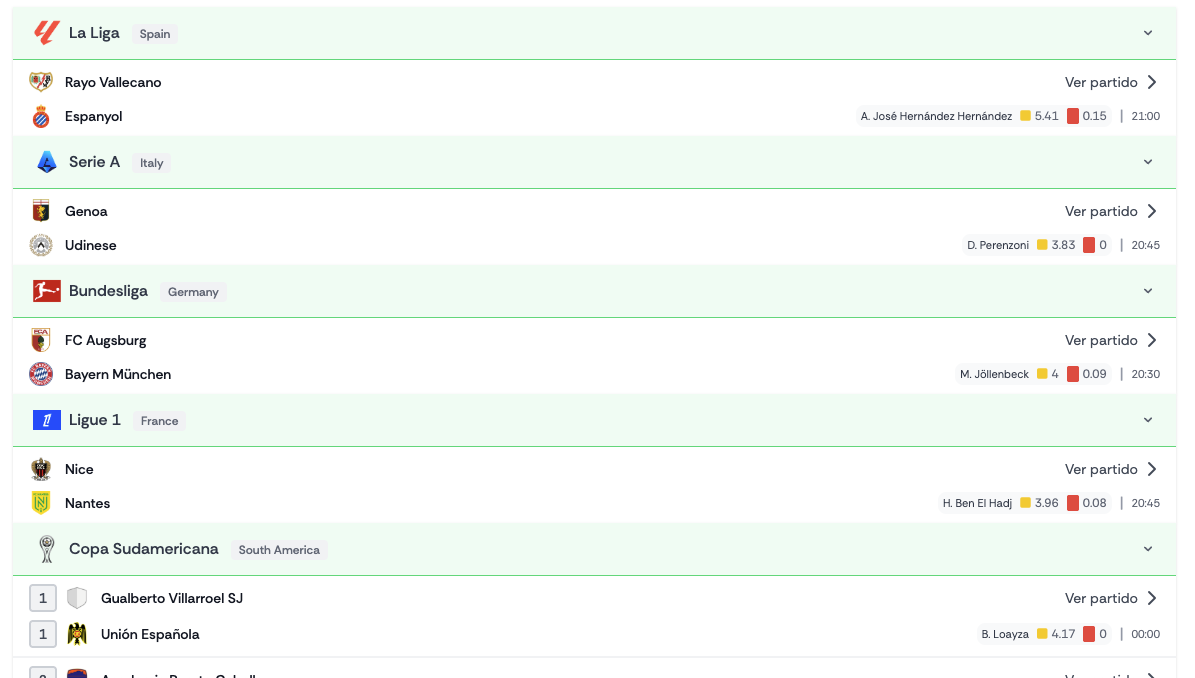Screen dimensions: 1195x678
Task: Click the 20:30 kickoff time
Action: (1145, 374)
